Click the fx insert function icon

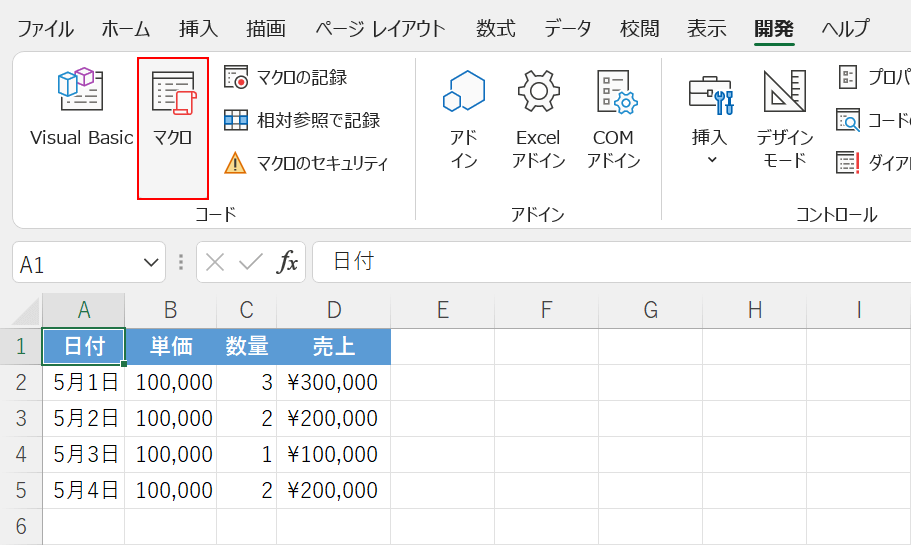(288, 262)
